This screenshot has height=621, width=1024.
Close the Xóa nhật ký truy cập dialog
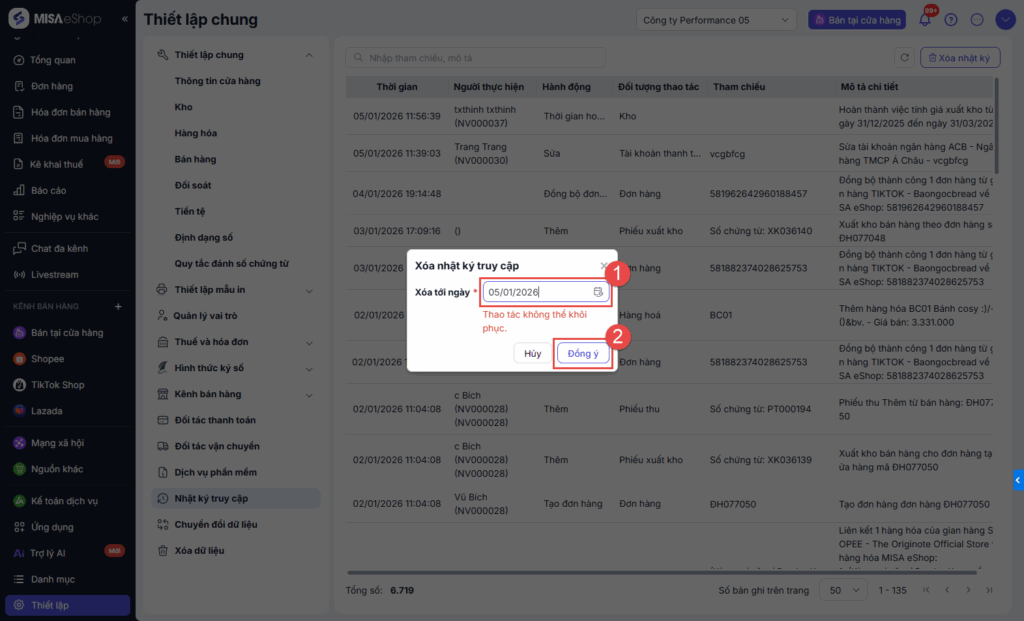pyautogui.click(x=603, y=266)
